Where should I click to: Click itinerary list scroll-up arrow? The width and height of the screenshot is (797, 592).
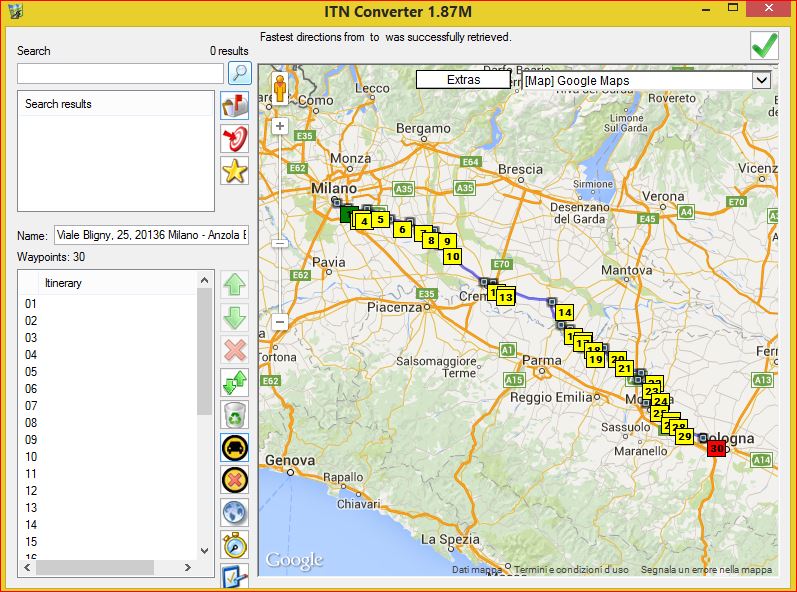point(204,280)
